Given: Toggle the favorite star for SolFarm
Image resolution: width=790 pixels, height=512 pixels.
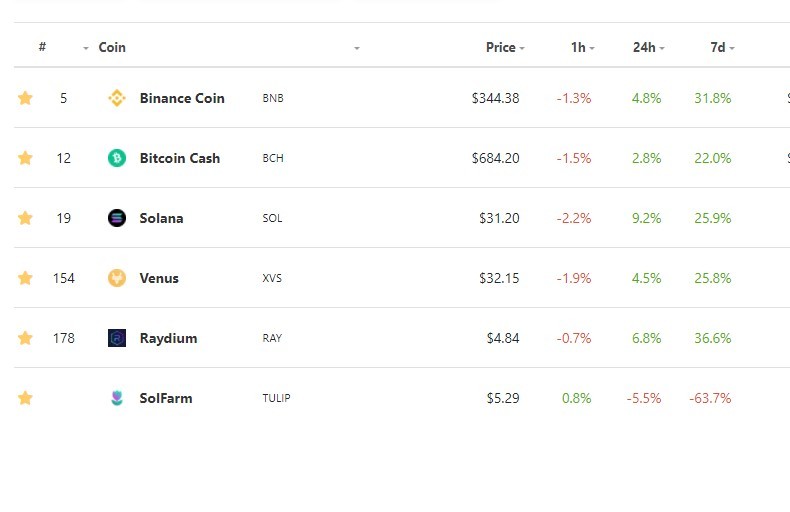Looking at the screenshot, I should pyautogui.click(x=25, y=398).
